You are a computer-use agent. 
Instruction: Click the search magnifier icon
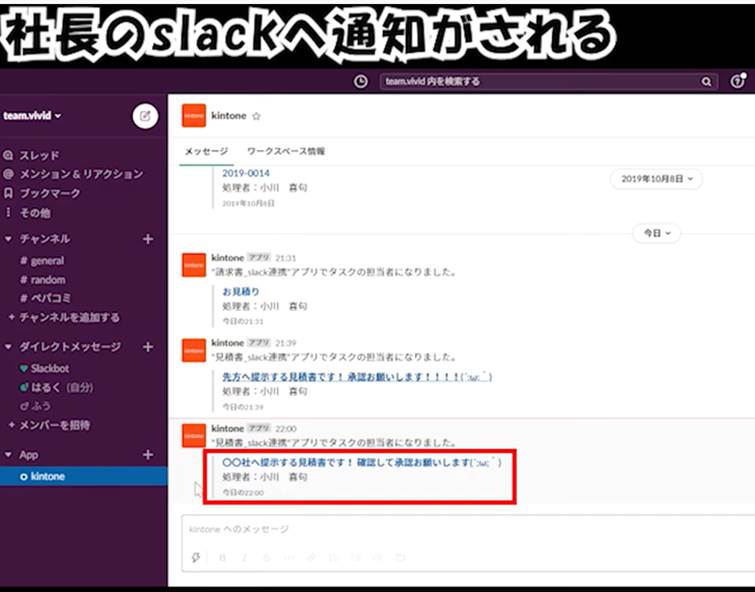tap(706, 81)
